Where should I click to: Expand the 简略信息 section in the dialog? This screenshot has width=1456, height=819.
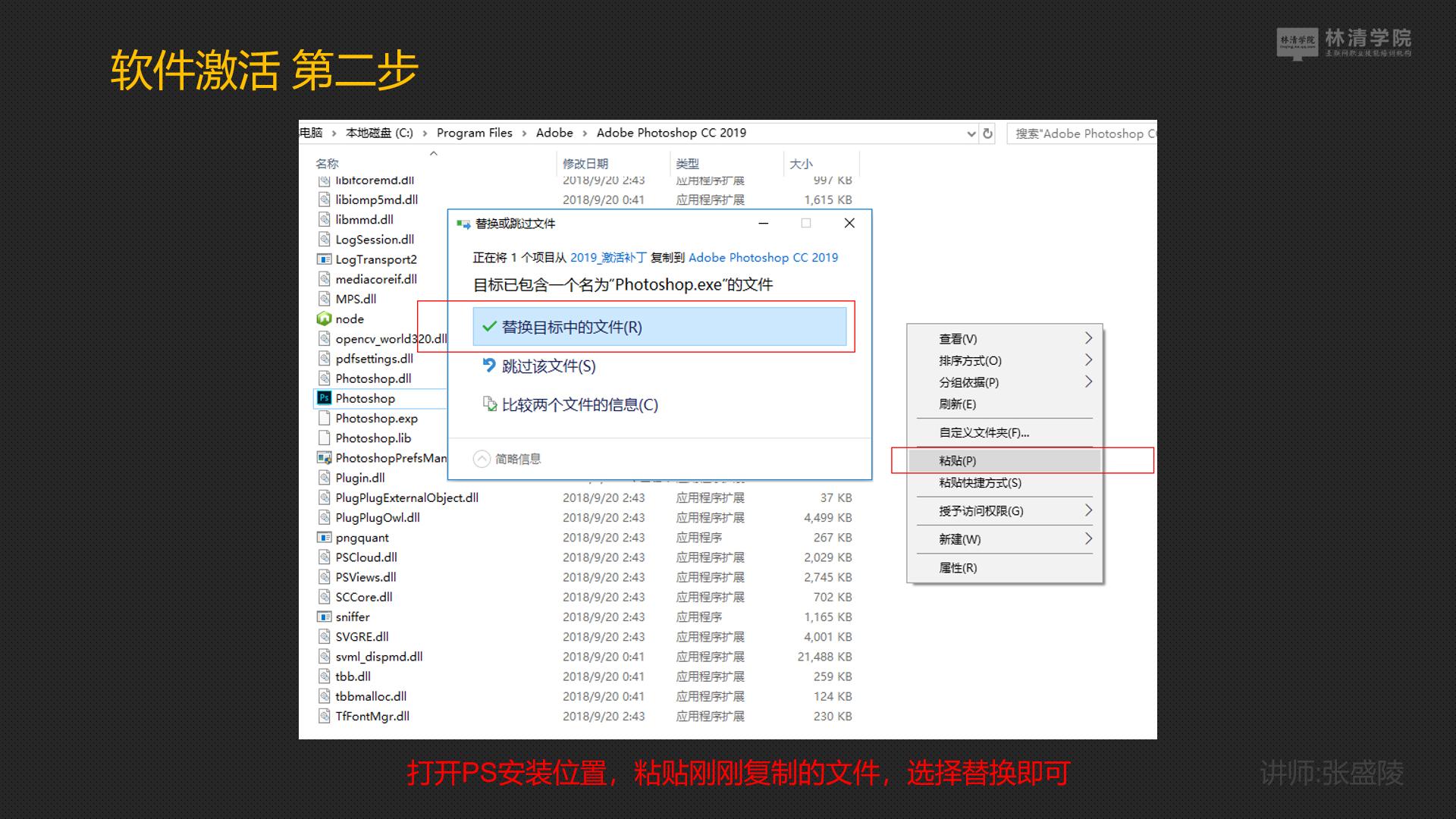coord(481,459)
